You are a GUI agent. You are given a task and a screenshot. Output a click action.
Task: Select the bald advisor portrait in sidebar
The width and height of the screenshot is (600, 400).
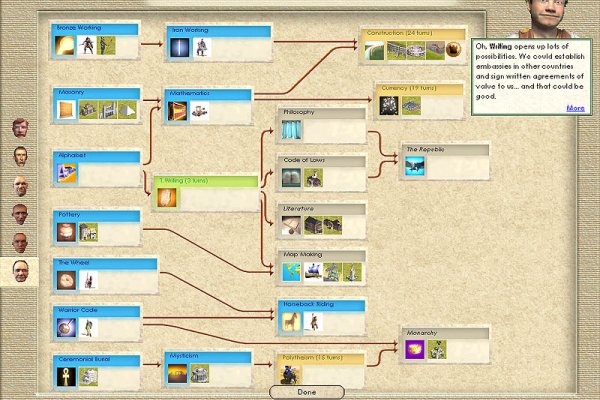pos(20,186)
